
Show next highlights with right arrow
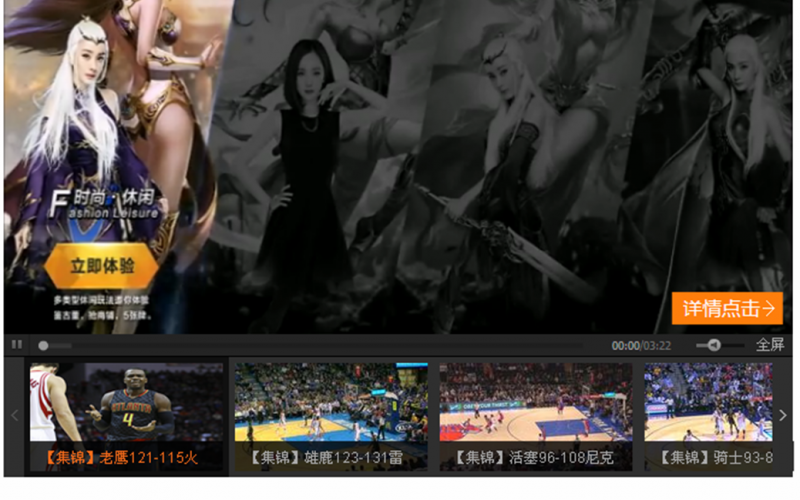tap(783, 415)
